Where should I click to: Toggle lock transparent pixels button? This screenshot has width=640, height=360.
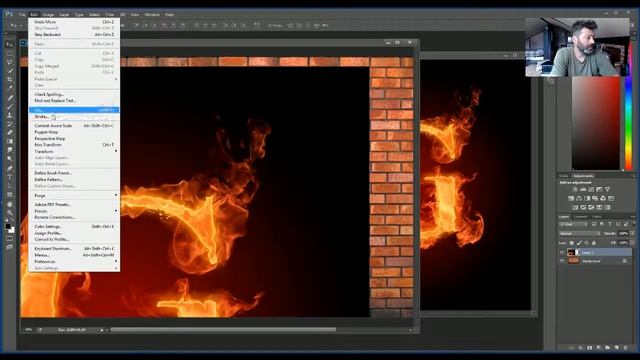point(572,243)
